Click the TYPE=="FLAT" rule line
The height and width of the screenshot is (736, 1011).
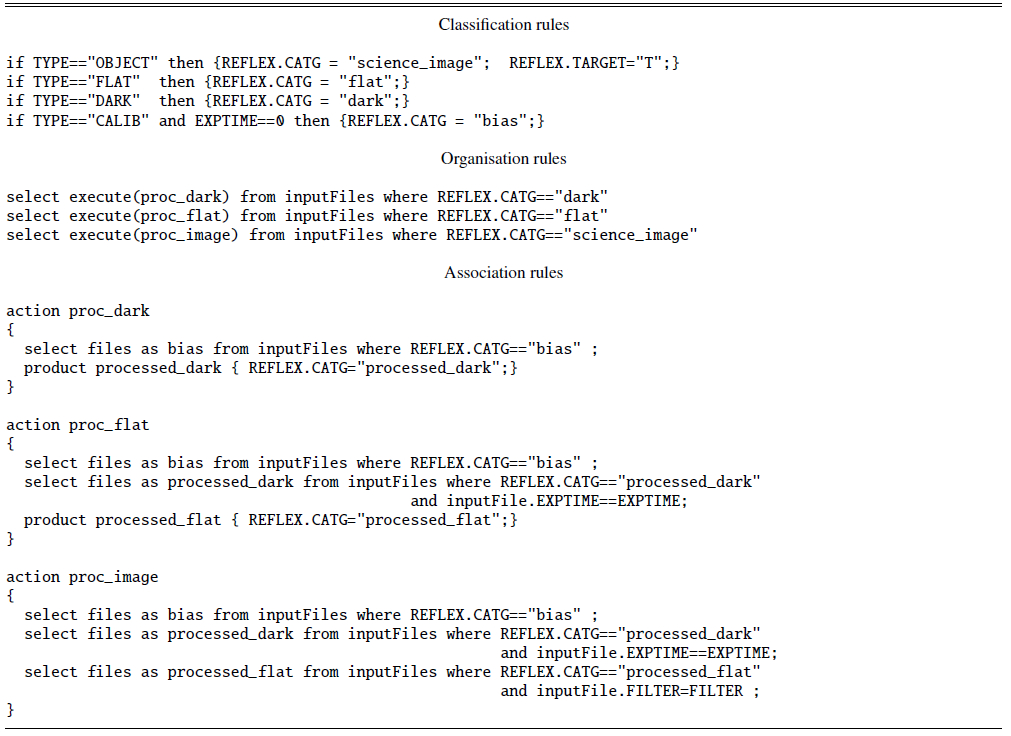tap(208, 82)
